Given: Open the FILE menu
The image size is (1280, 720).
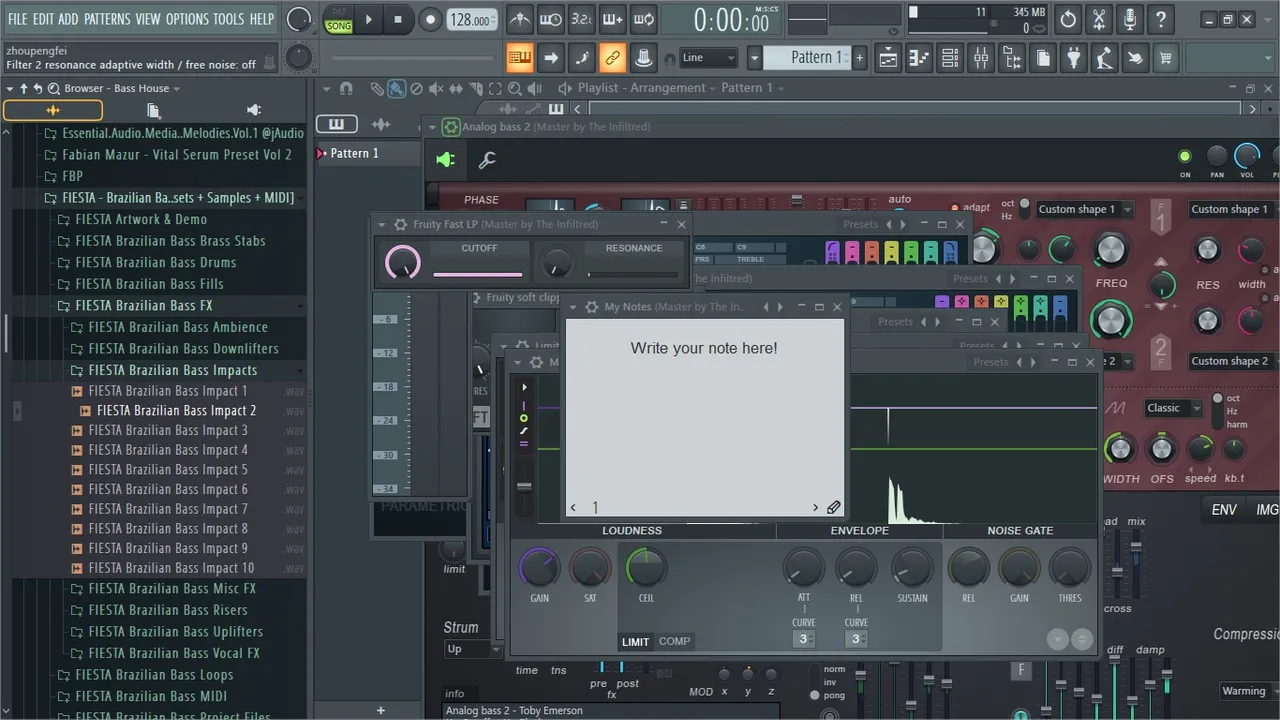Looking at the screenshot, I should pos(18,19).
